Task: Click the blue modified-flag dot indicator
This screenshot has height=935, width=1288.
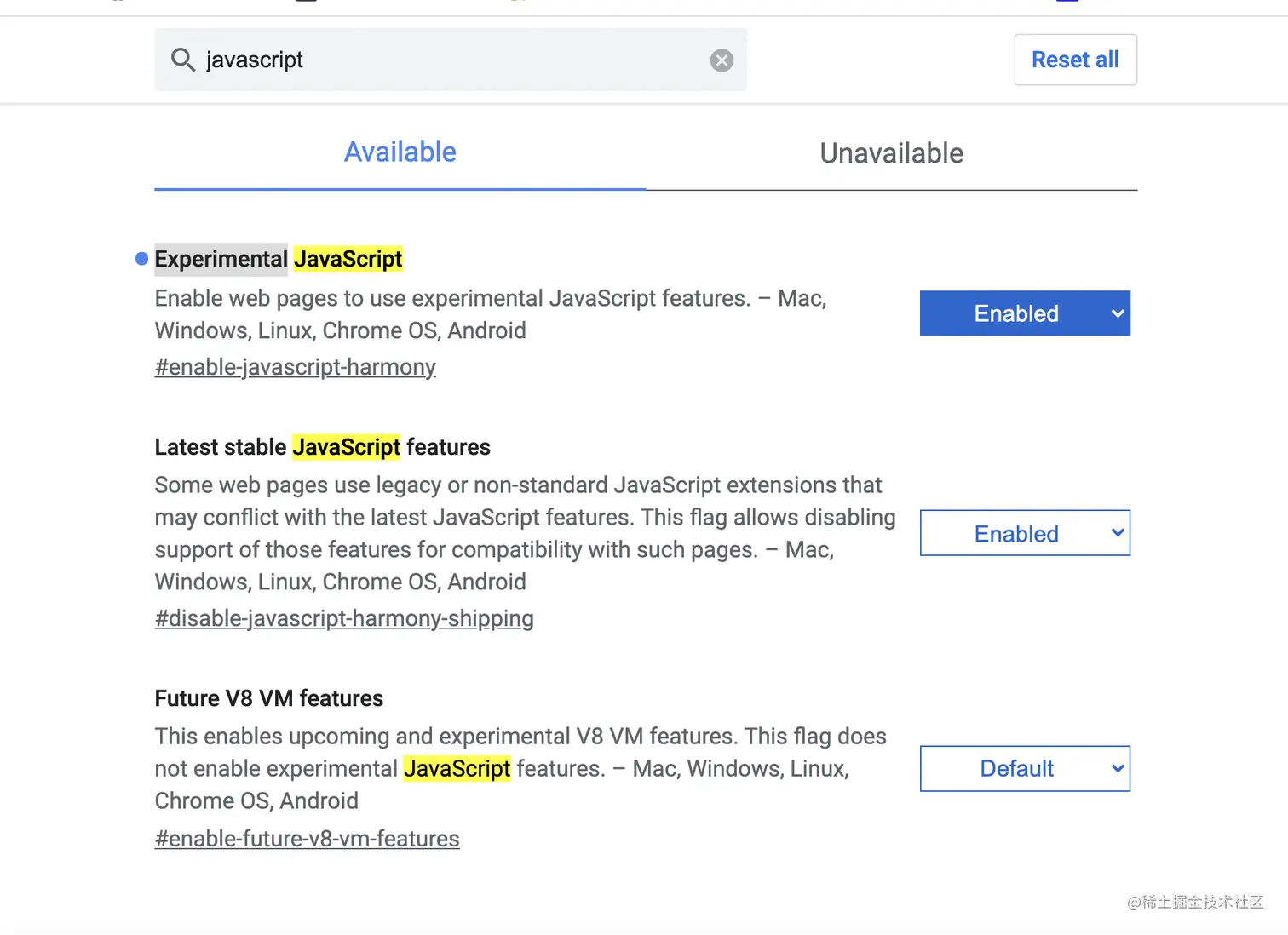Action: pyautogui.click(x=142, y=259)
